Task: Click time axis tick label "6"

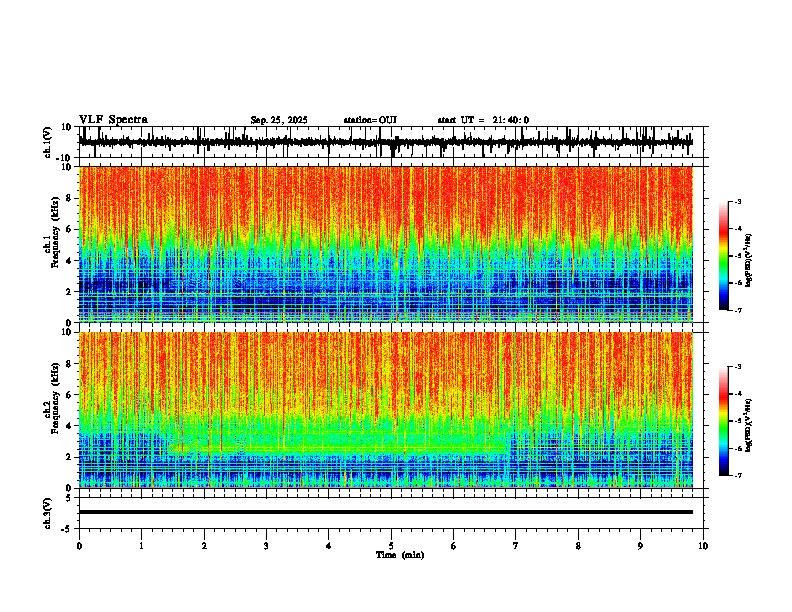Action: tap(453, 546)
